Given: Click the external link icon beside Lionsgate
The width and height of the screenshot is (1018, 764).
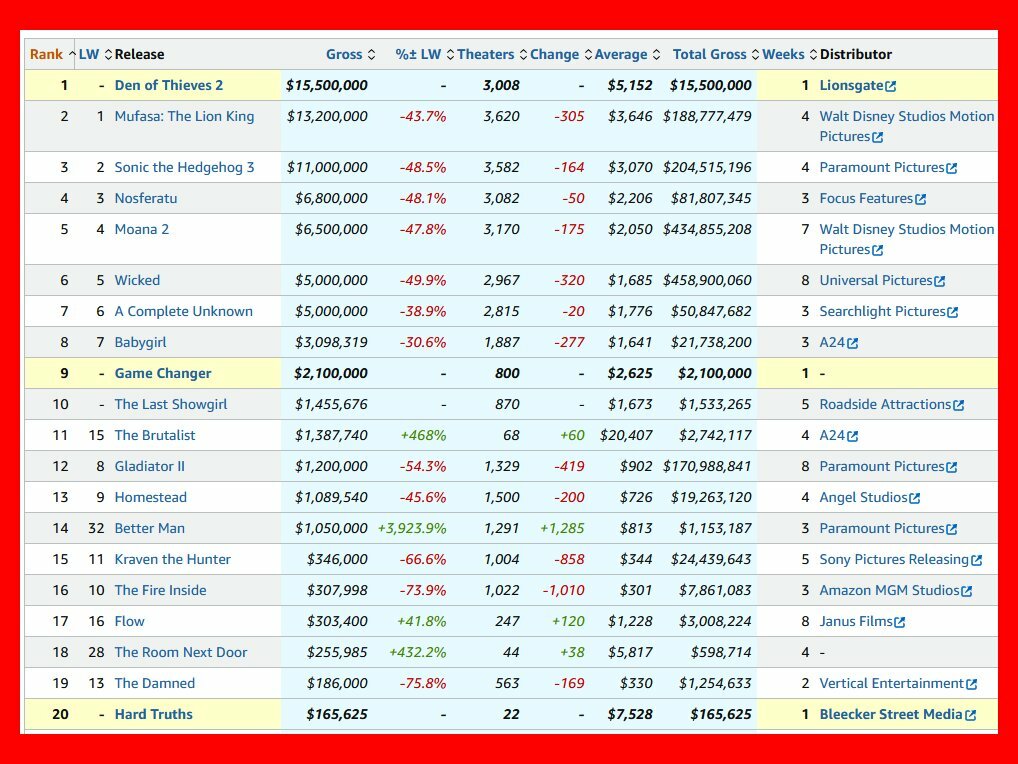Looking at the screenshot, I should 891,86.
